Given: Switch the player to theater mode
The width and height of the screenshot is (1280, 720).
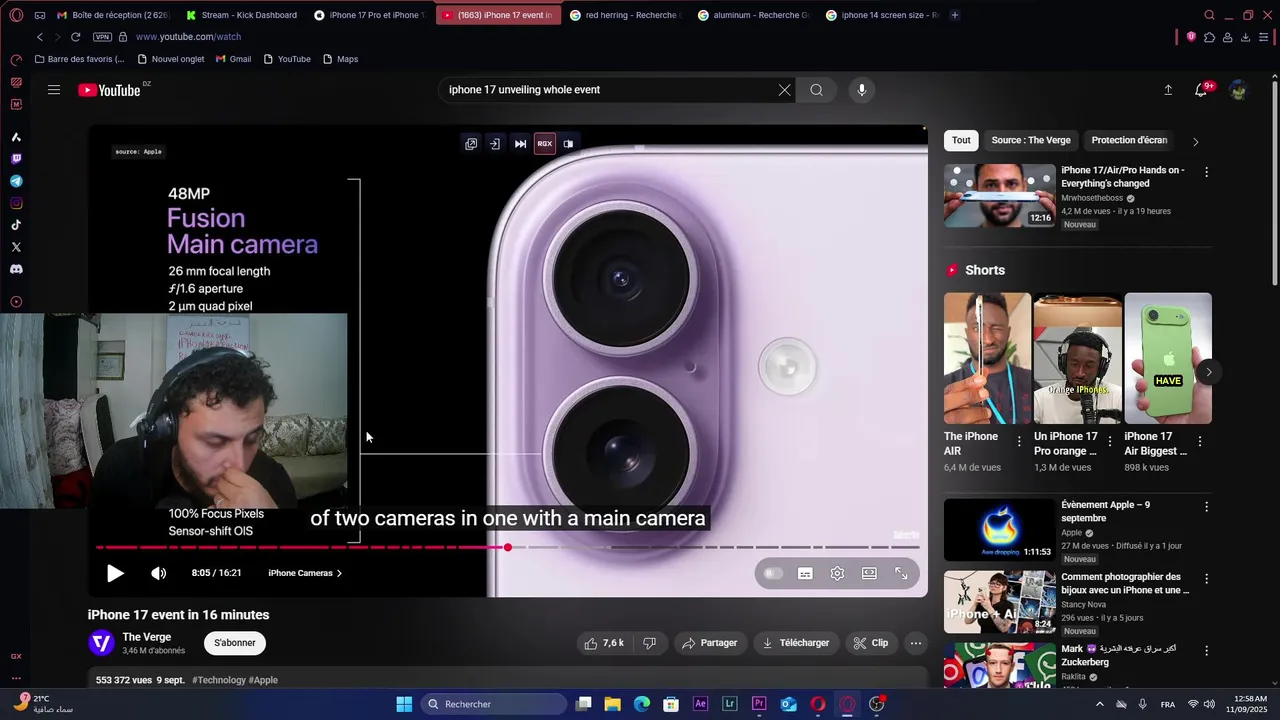Looking at the screenshot, I should (870, 573).
